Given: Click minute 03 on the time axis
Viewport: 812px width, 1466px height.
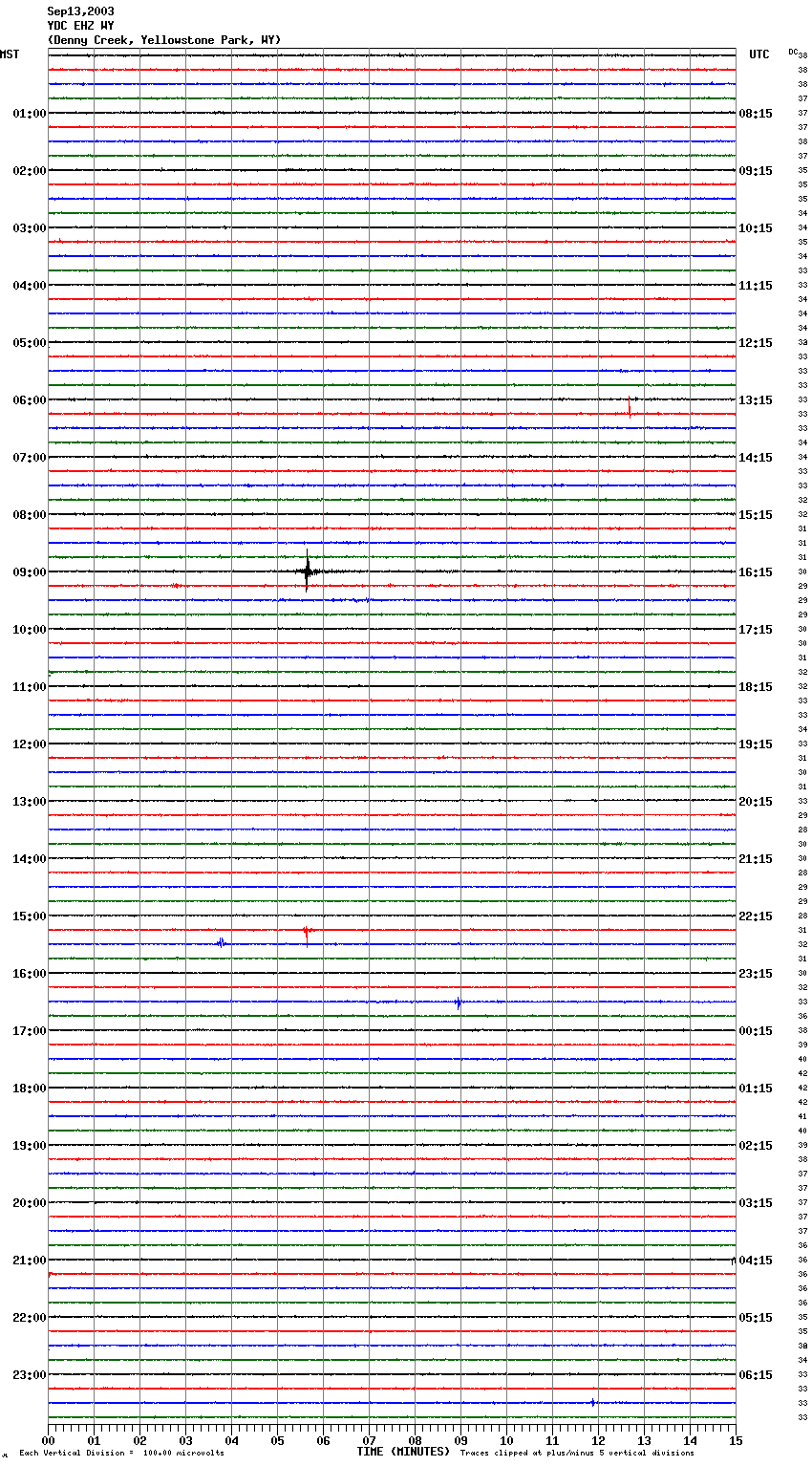Looking at the screenshot, I should 185,1441.
